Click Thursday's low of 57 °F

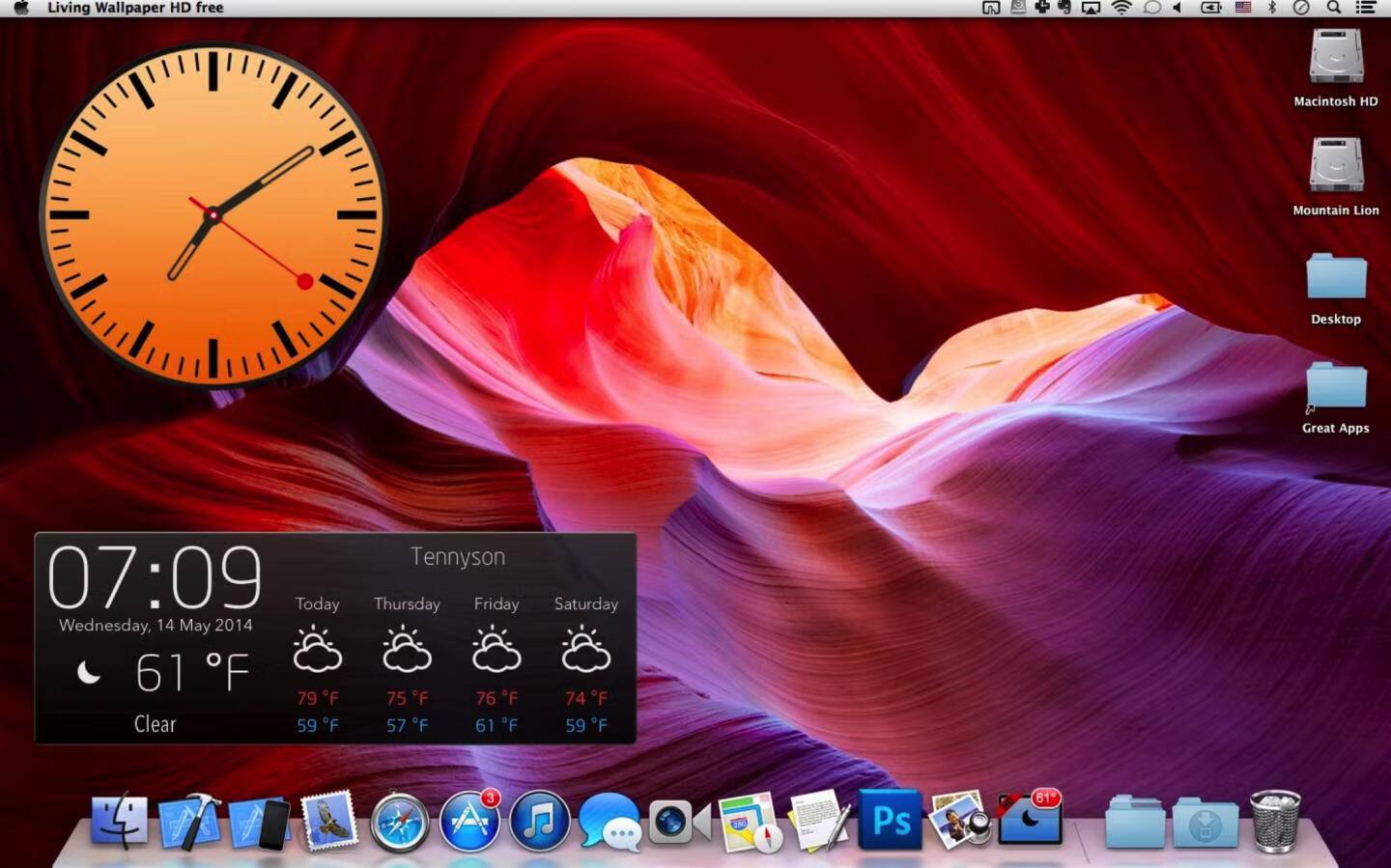pyautogui.click(x=407, y=725)
